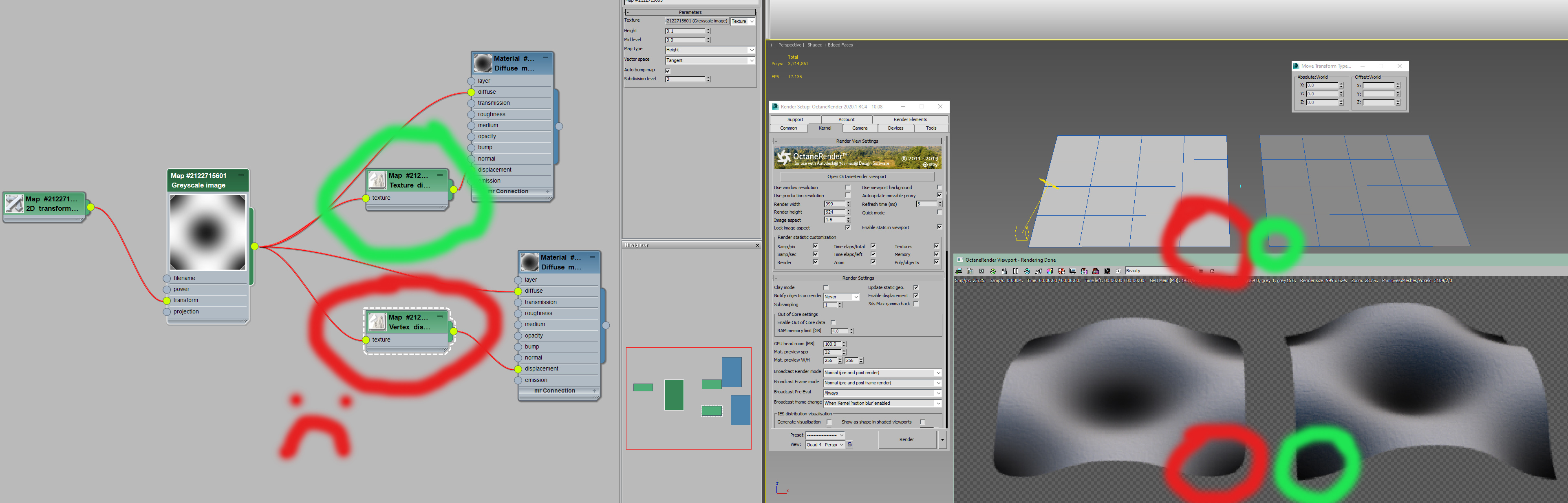Click the green restart render icon
The width and height of the screenshot is (1568, 503).
pos(993,271)
